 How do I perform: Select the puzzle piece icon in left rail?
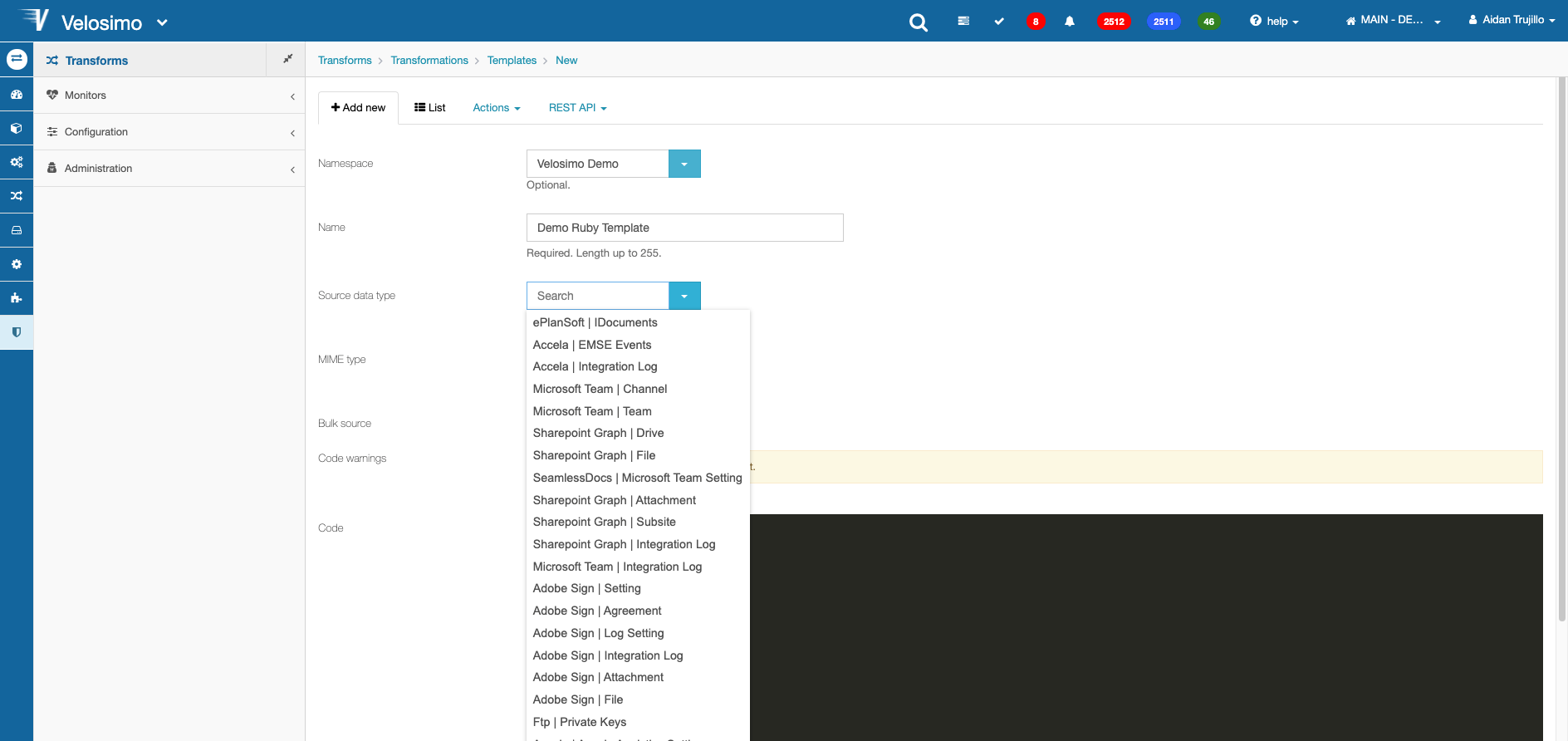tap(17, 297)
